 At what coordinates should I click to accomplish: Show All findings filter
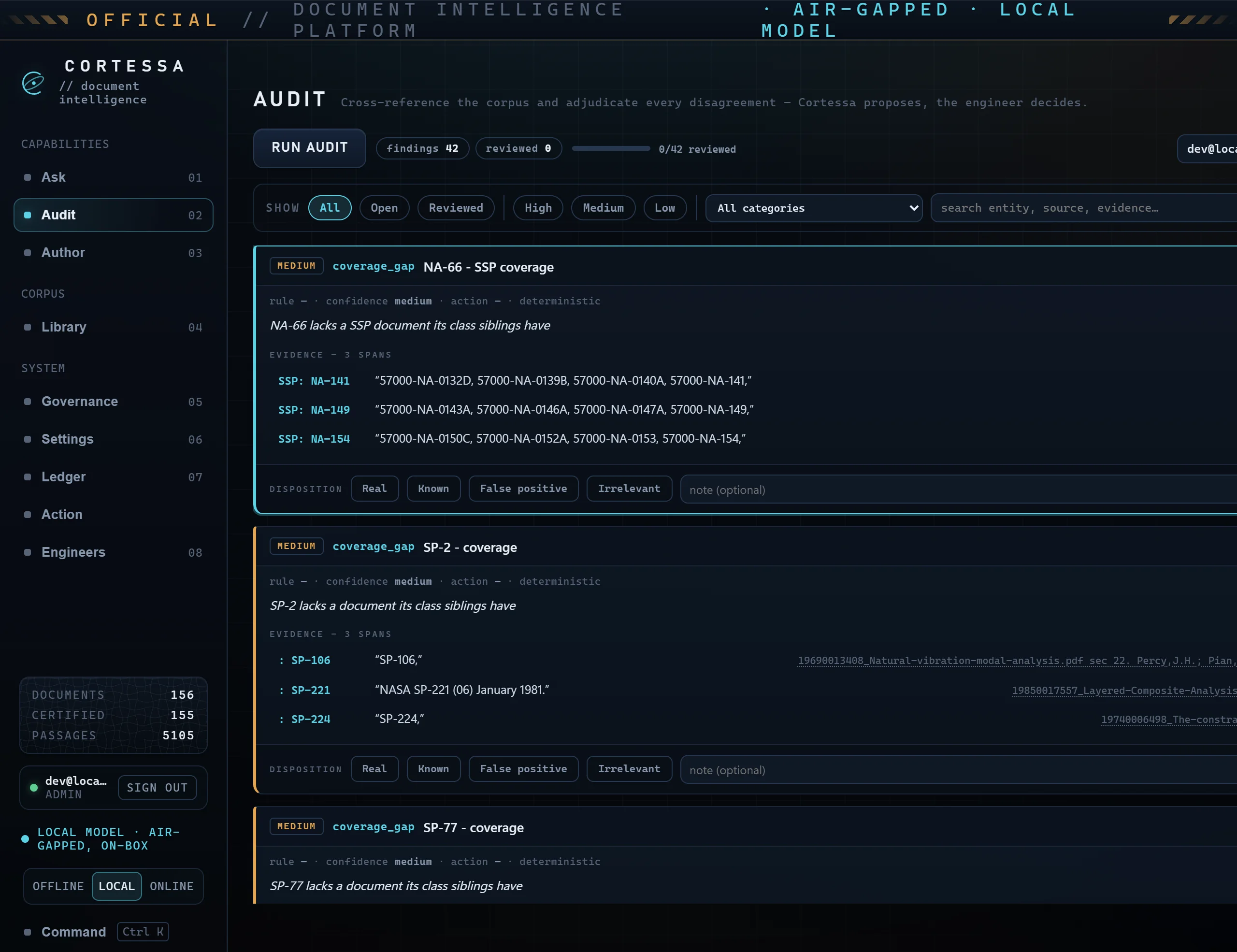click(330, 208)
